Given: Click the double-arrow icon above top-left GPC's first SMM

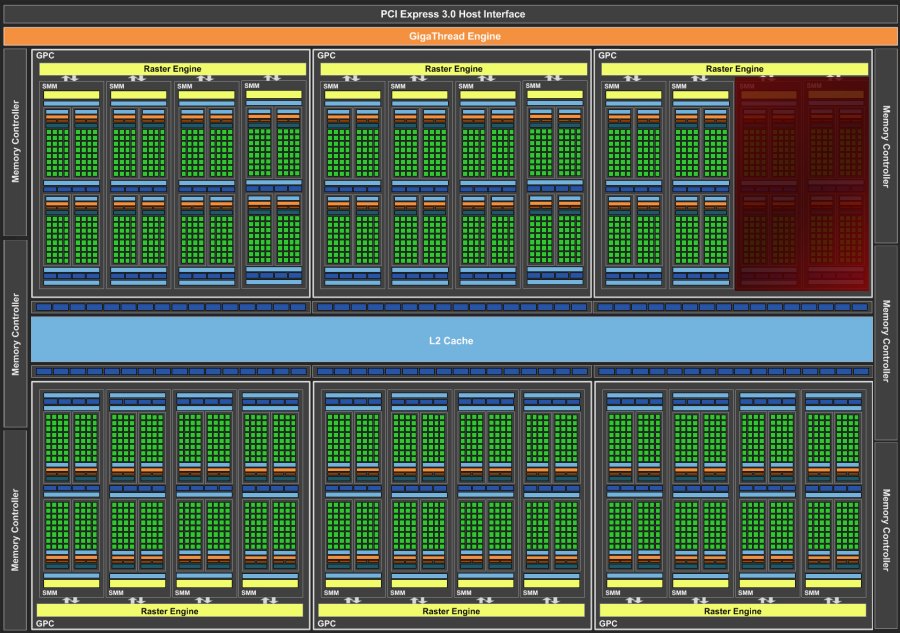Looking at the screenshot, I should tap(69, 78).
